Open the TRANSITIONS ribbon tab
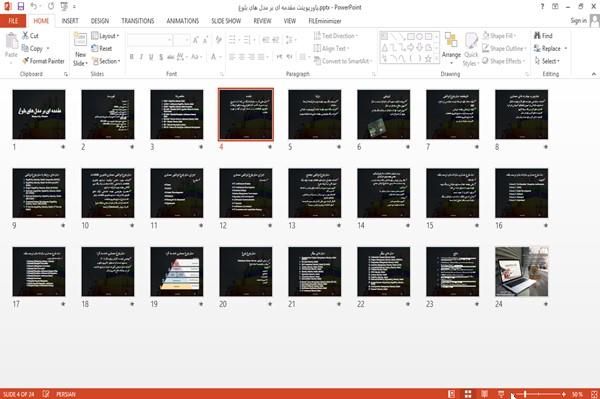The width and height of the screenshot is (600, 399). pyautogui.click(x=138, y=21)
